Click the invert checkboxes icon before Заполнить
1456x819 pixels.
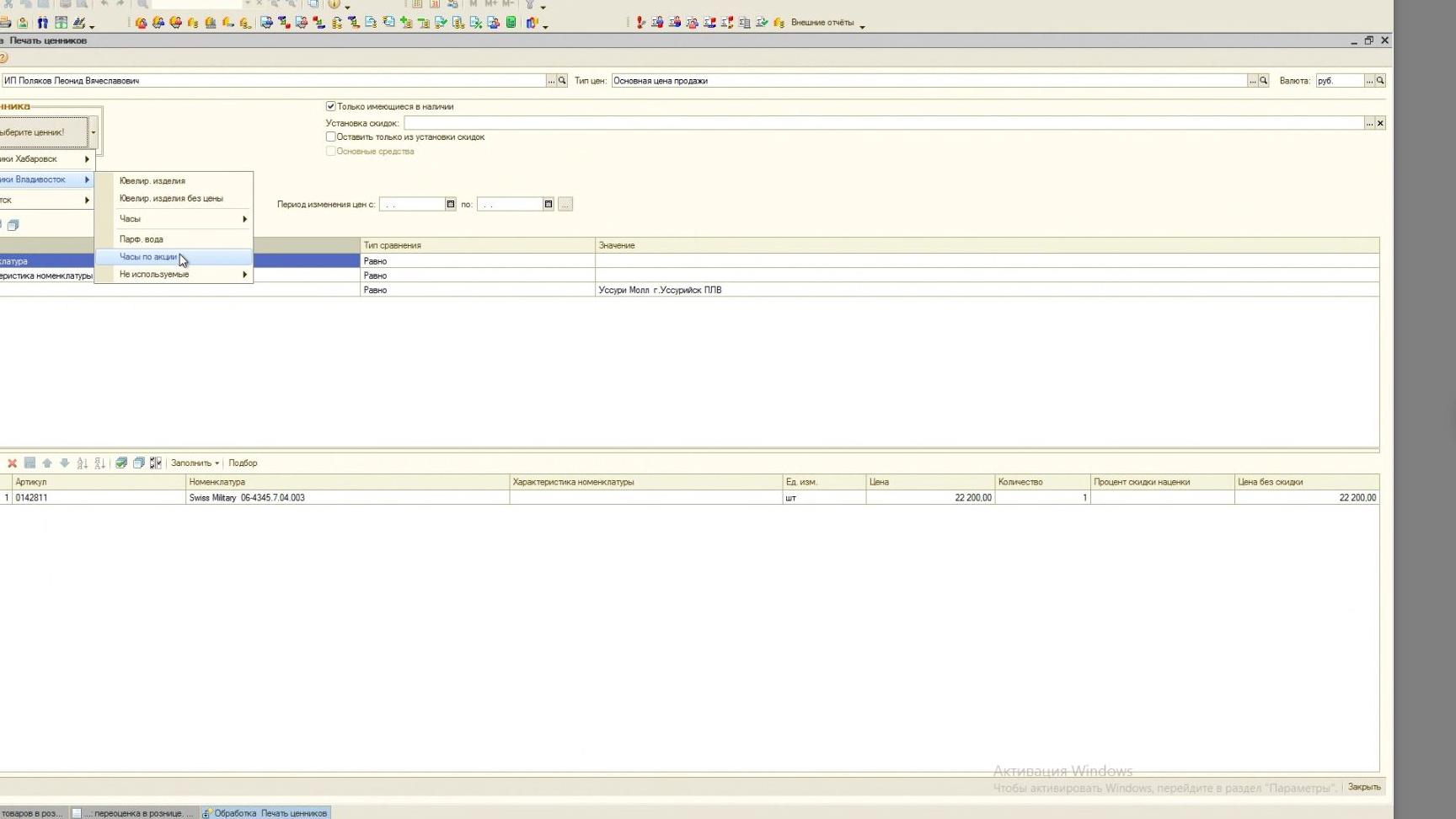[x=156, y=463]
